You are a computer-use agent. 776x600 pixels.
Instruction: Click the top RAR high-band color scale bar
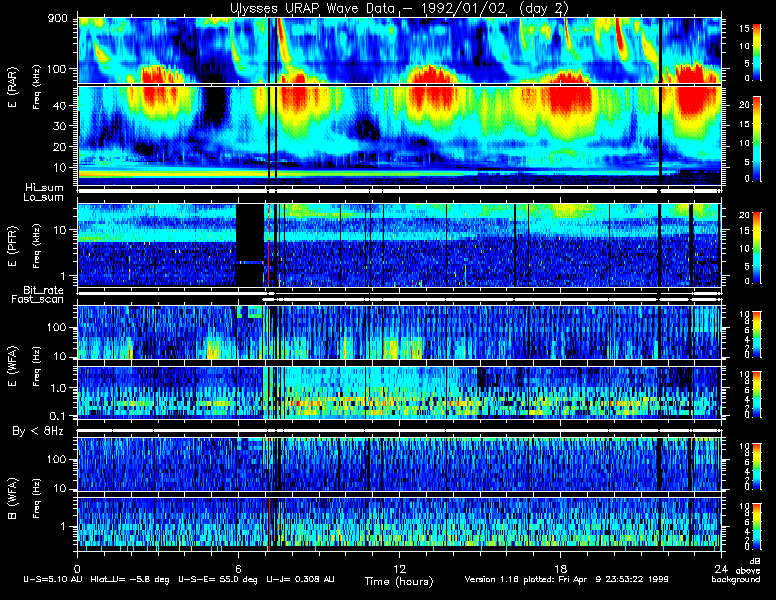757,52
